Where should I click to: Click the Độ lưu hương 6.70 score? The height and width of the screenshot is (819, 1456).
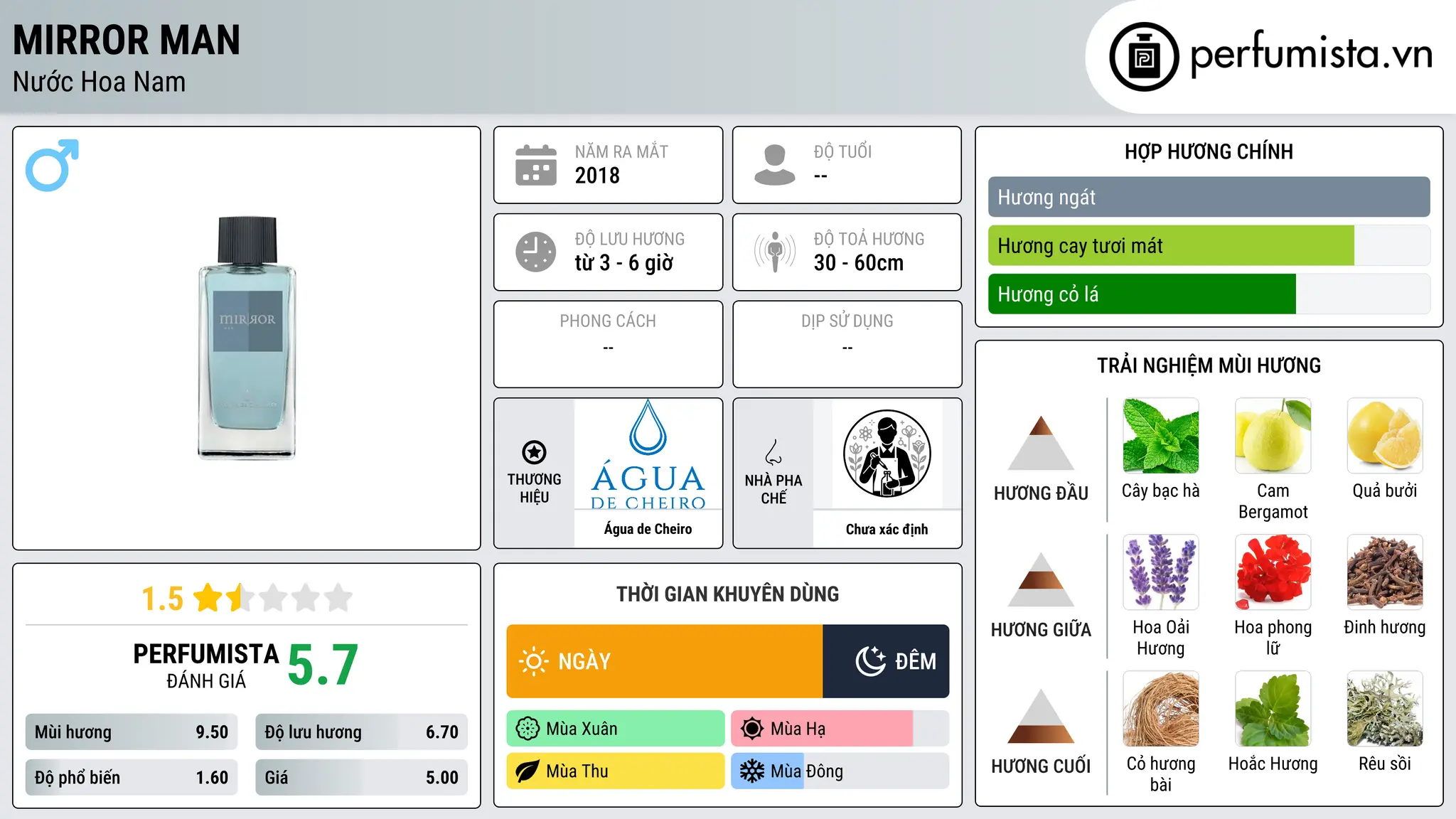tap(361, 732)
